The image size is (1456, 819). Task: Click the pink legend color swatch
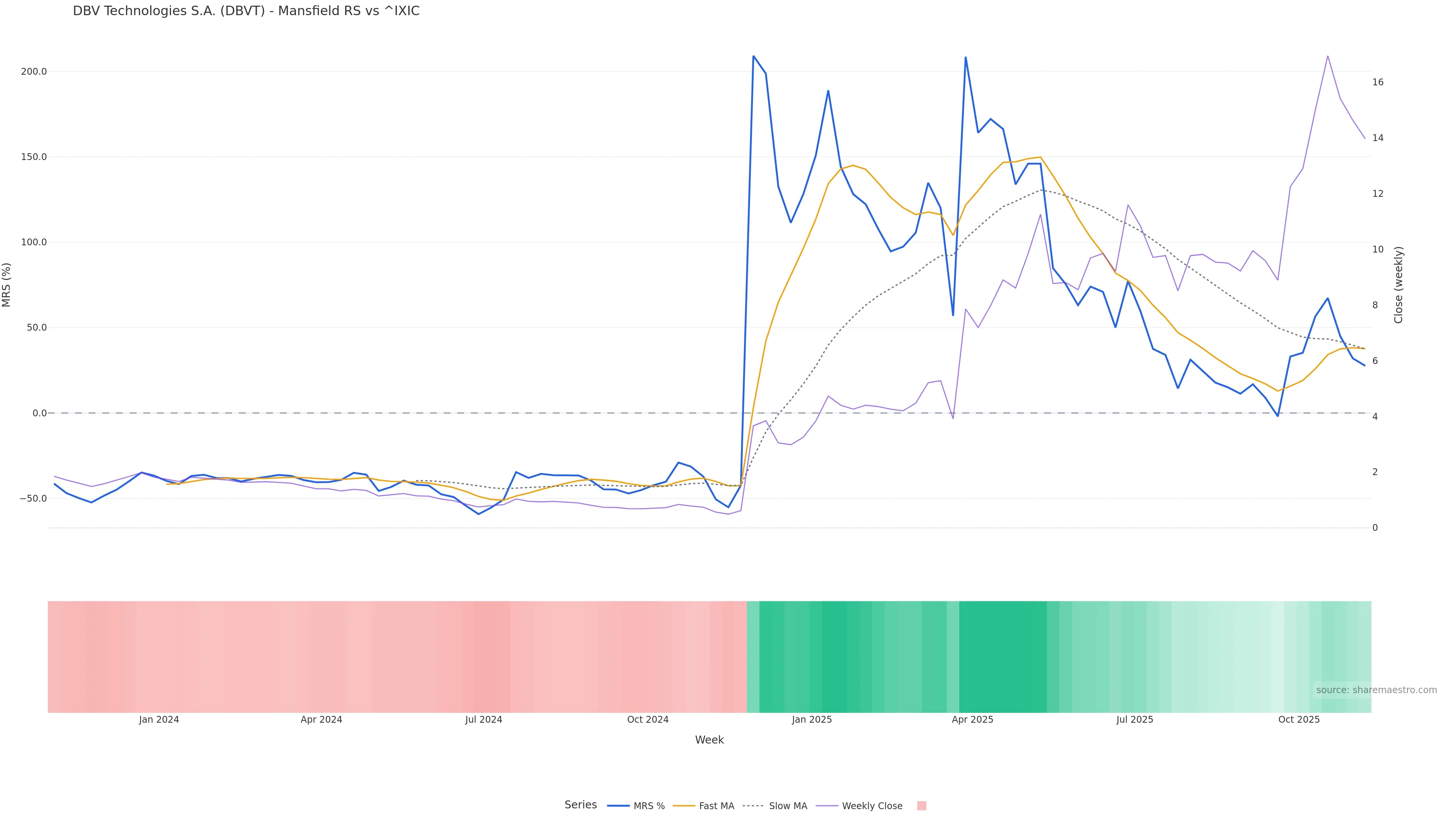[x=921, y=806]
